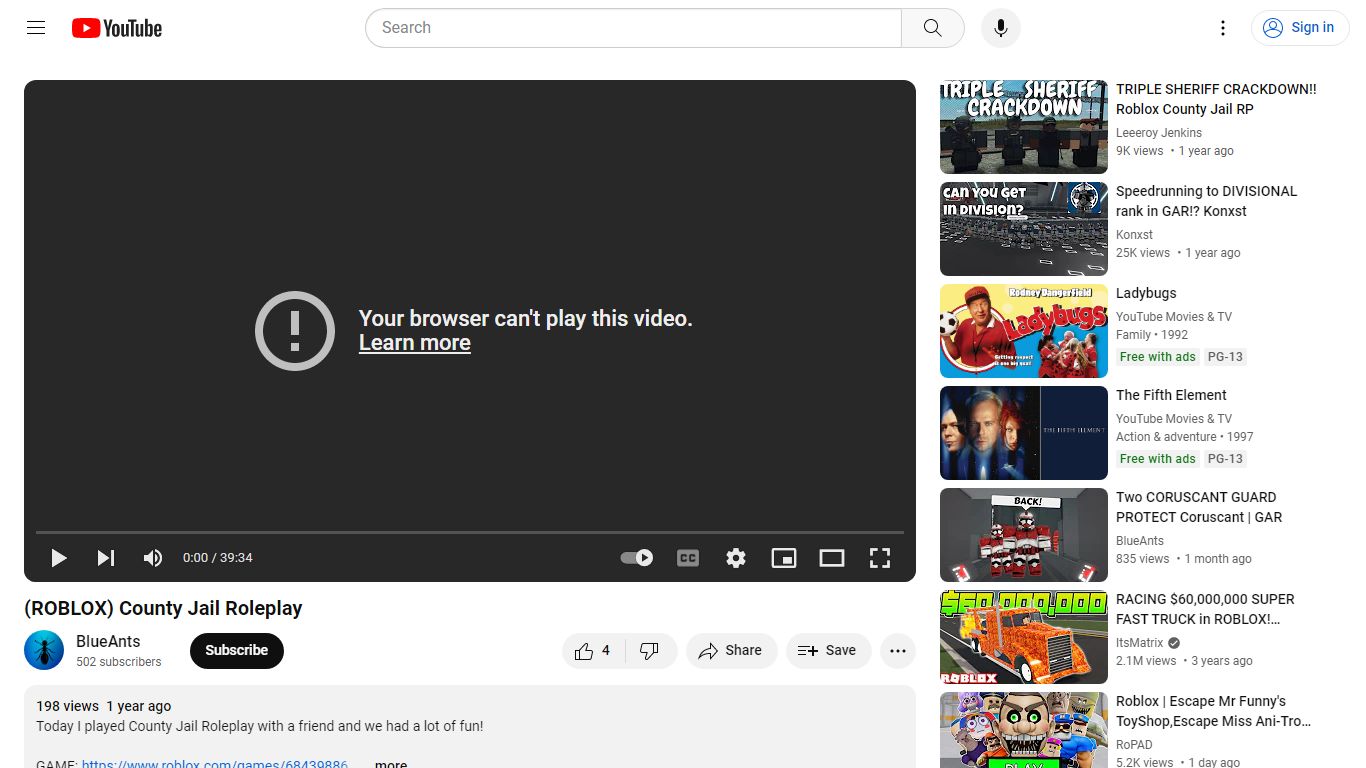The width and height of the screenshot is (1366, 768).
Task: Focus the Search input field
Action: (634, 28)
